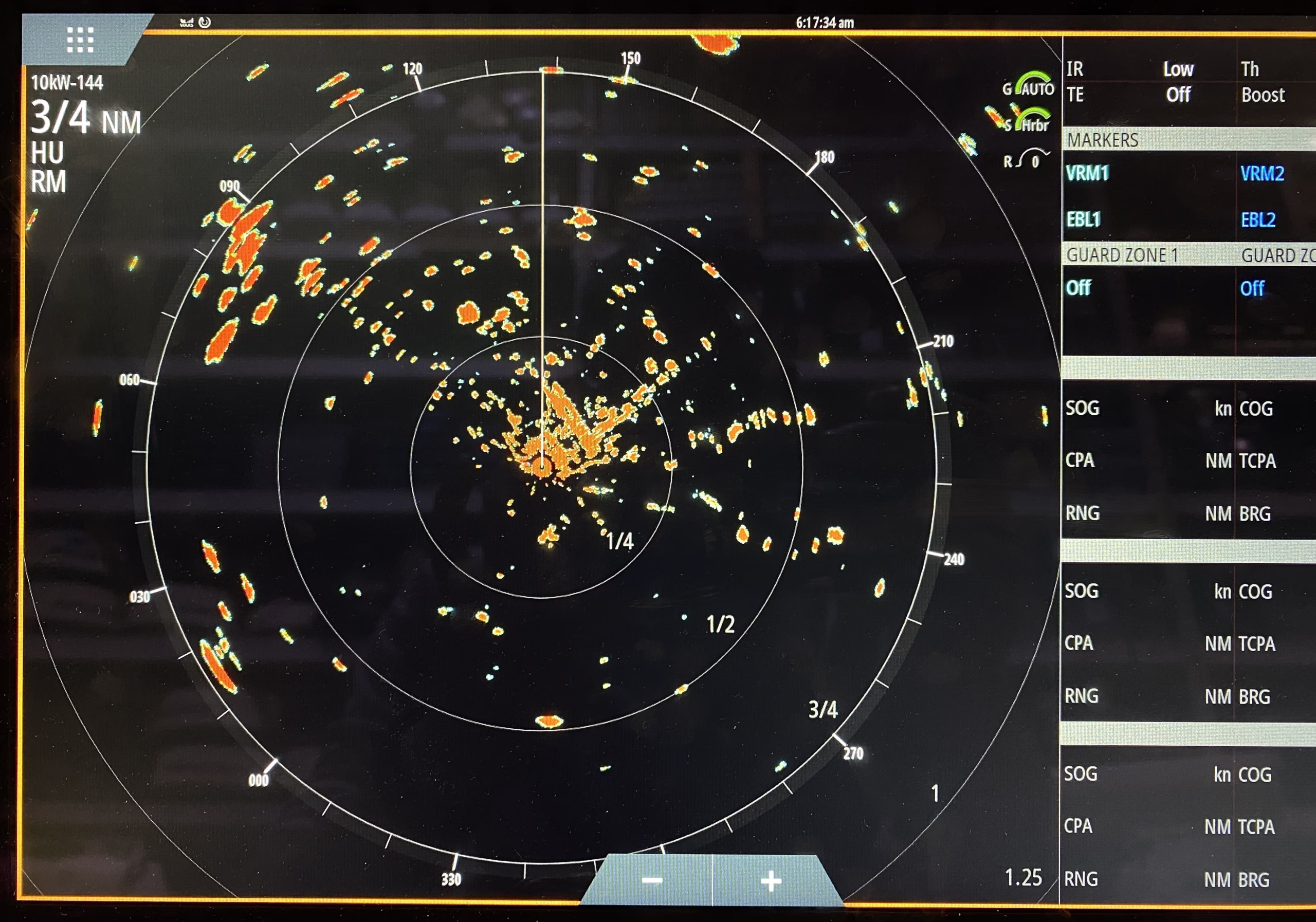Toggle TE target expansion Off value
1316x922 pixels.
click(1178, 94)
